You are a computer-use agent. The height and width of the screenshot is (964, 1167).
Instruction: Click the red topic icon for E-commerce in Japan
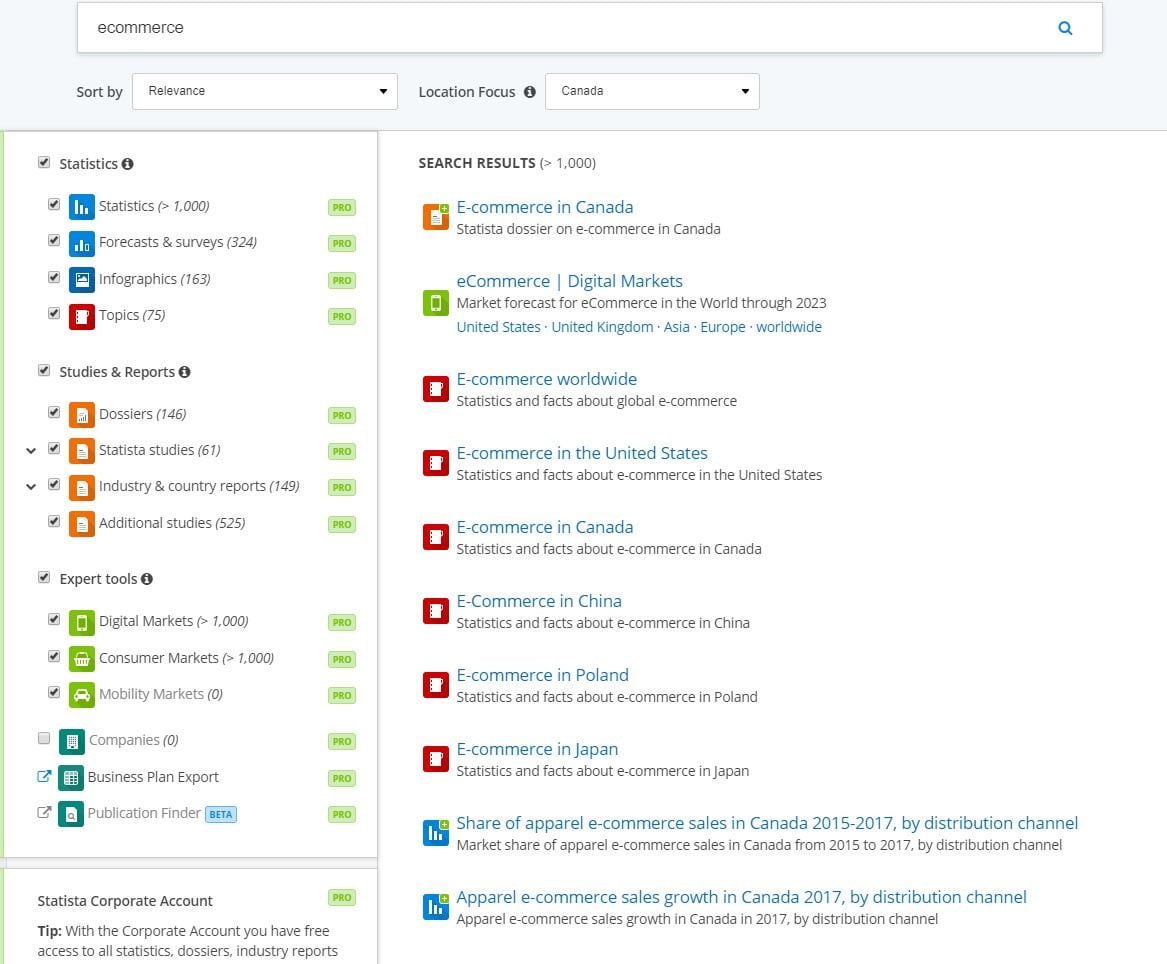click(x=436, y=759)
